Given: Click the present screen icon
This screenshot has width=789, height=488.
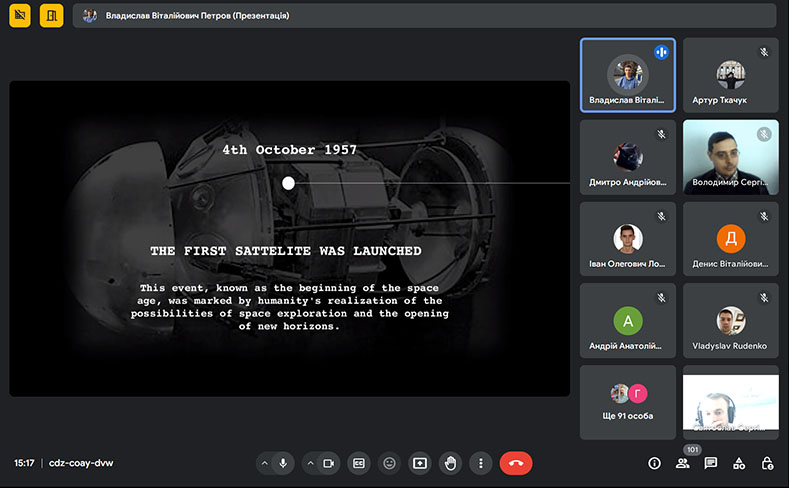Looking at the screenshot, I should pyautogui.click(x=420, y=463).
